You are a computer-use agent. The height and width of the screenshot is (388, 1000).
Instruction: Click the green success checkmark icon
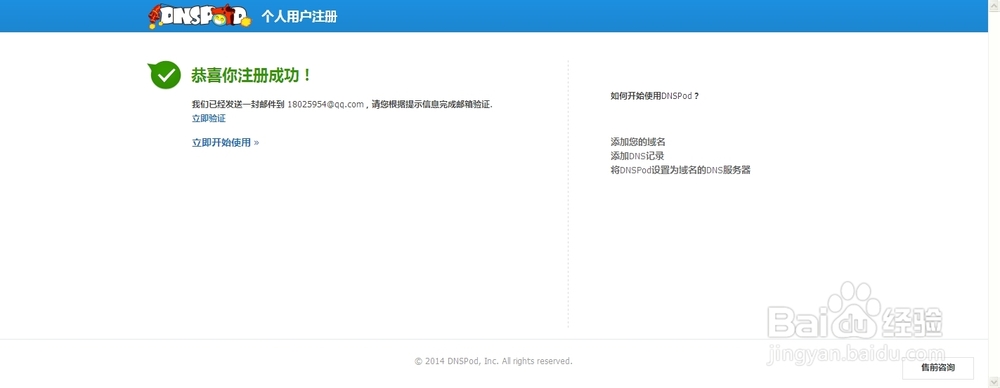click(165, 75)
